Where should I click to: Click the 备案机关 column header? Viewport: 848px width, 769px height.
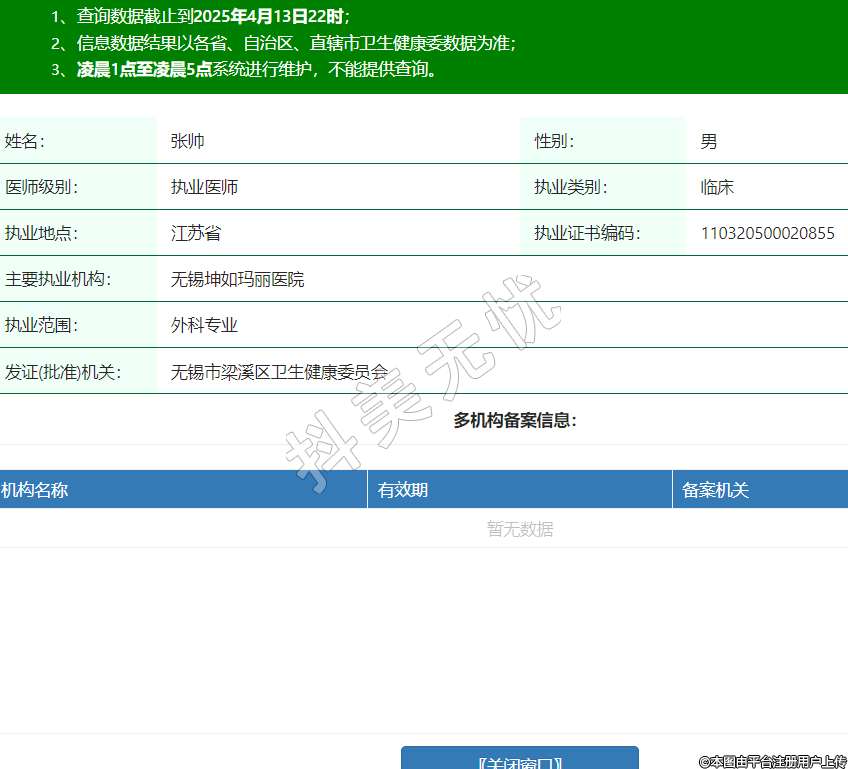[715, 490]
